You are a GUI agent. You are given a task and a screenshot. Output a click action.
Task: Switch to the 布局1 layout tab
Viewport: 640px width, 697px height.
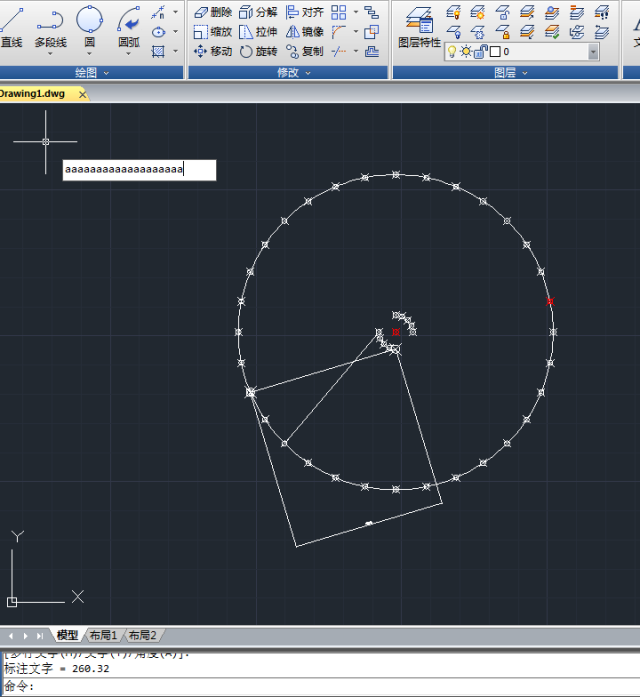tap(103, 635)
